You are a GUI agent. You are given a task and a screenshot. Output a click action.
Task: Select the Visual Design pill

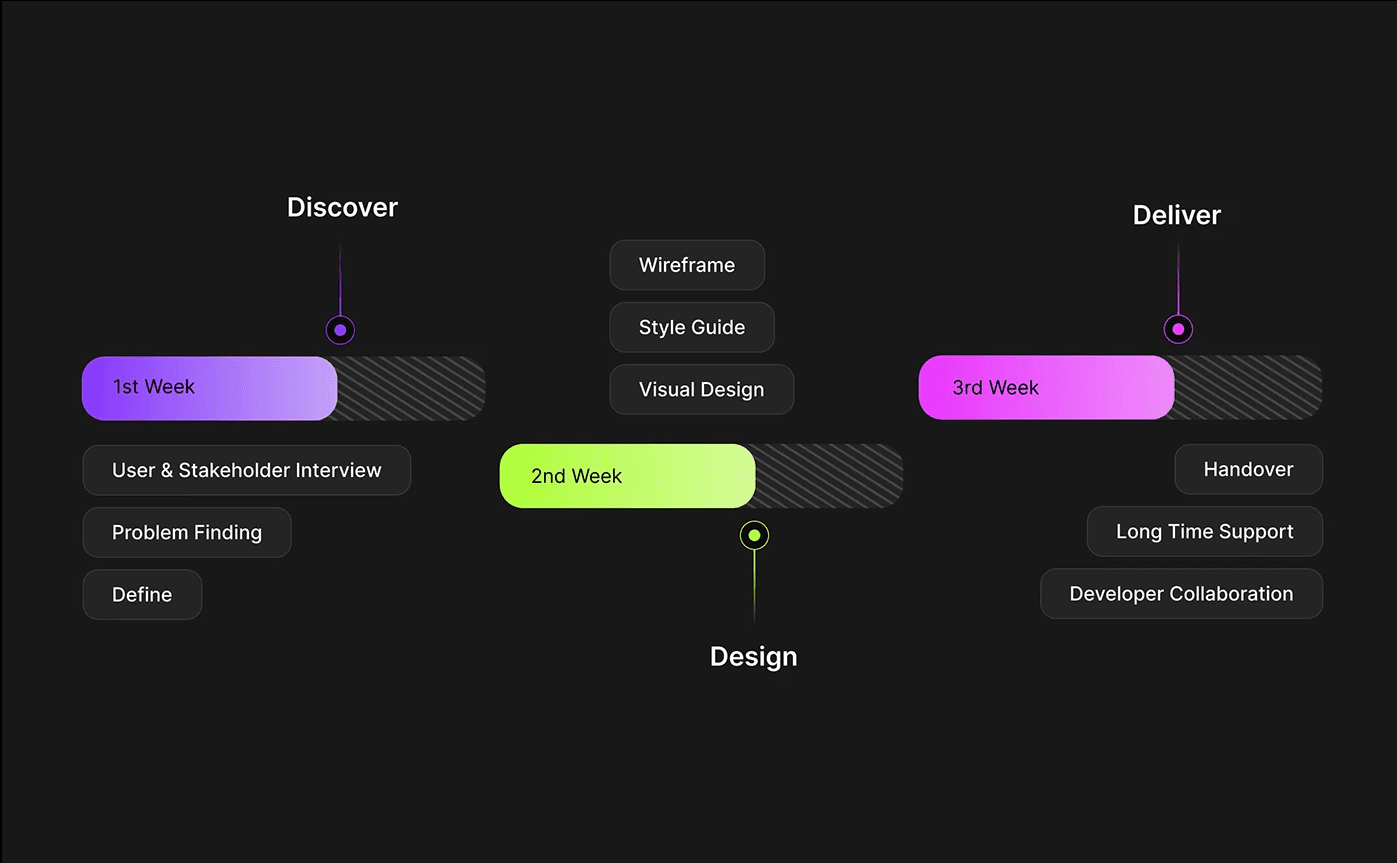pyautogui.click(x=701, y=389)
